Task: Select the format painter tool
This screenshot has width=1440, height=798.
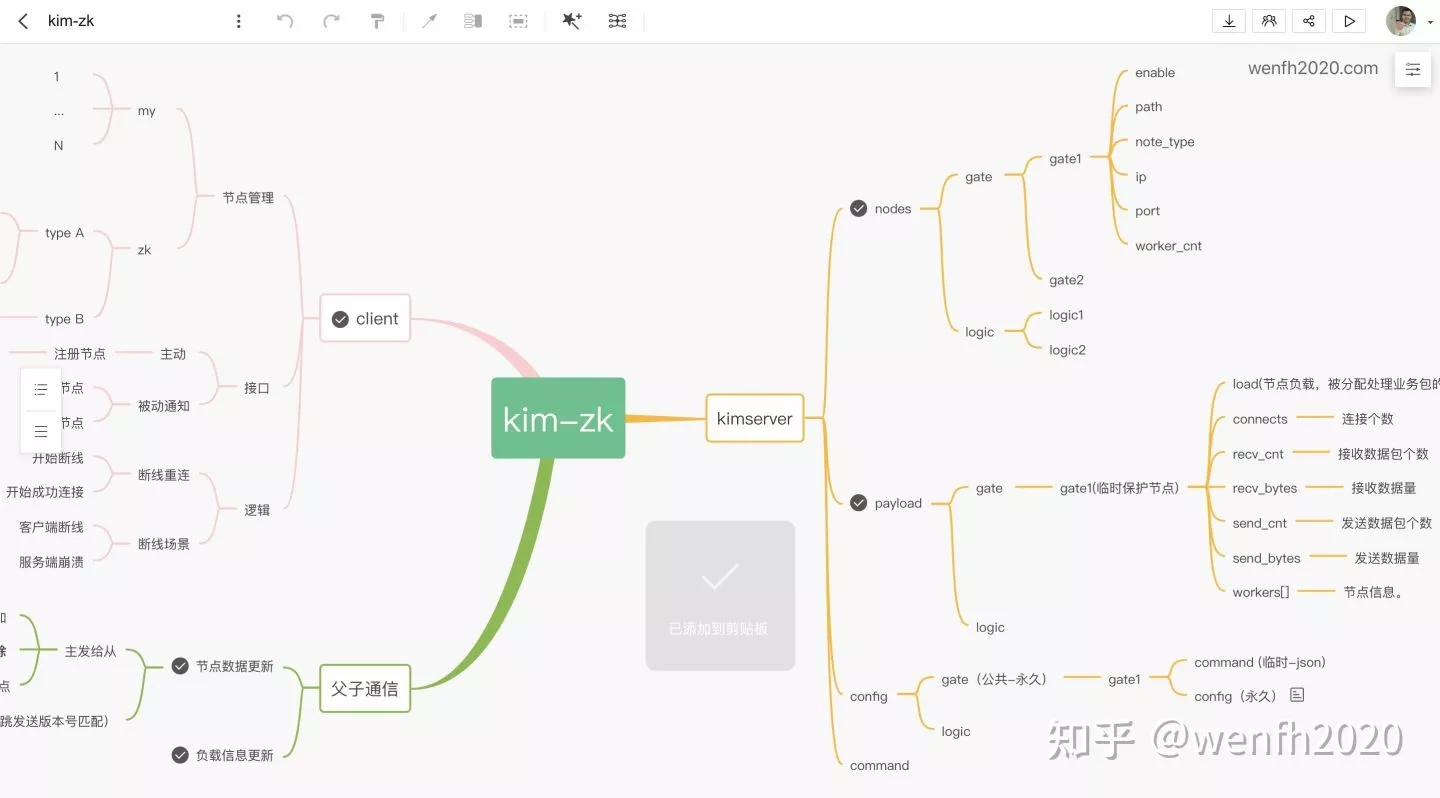Action: (377, 21)
